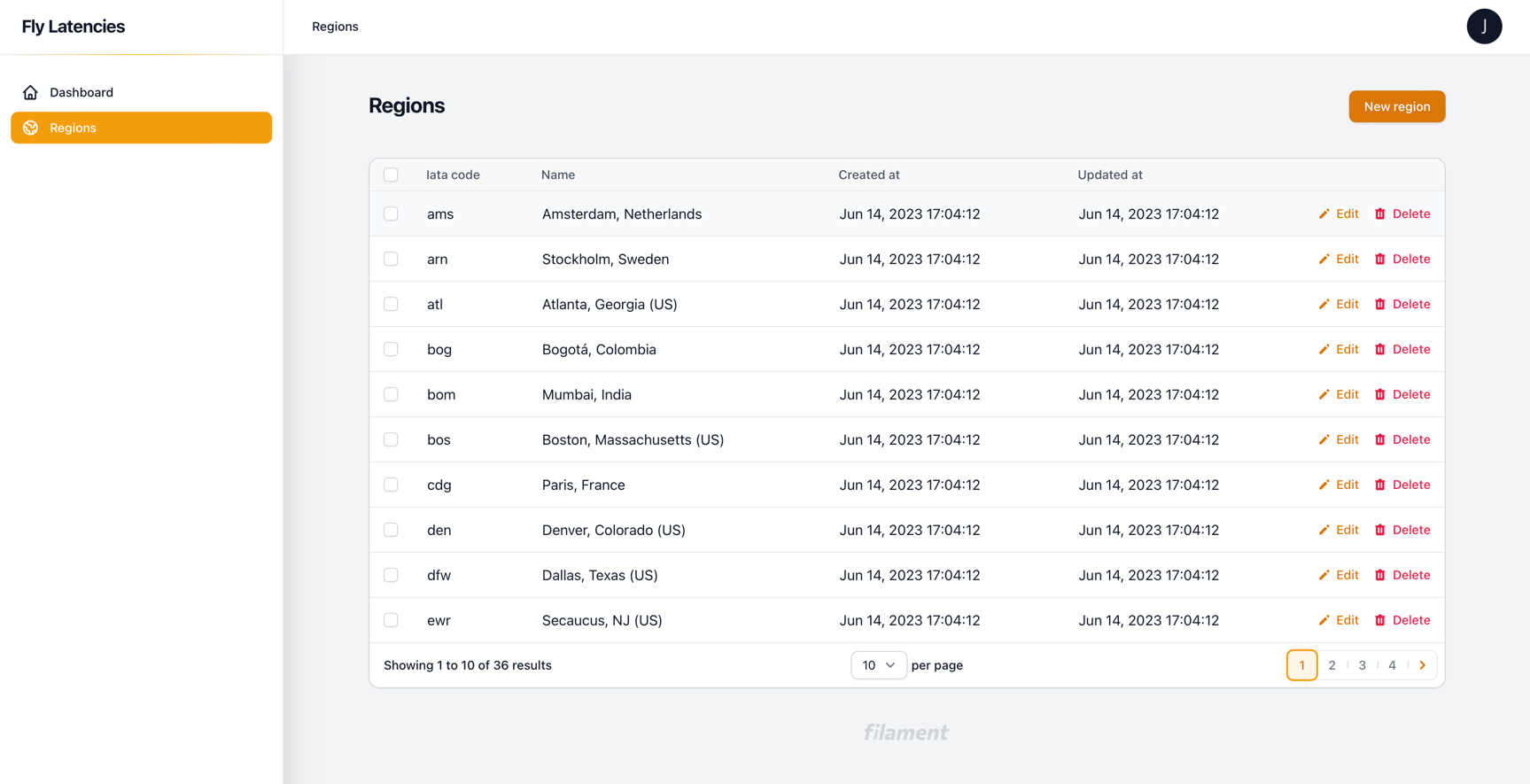Screen dimensions: 1530x784
Task: Open Dashboard from the sidebar
Action: click(x=82, y=92)
